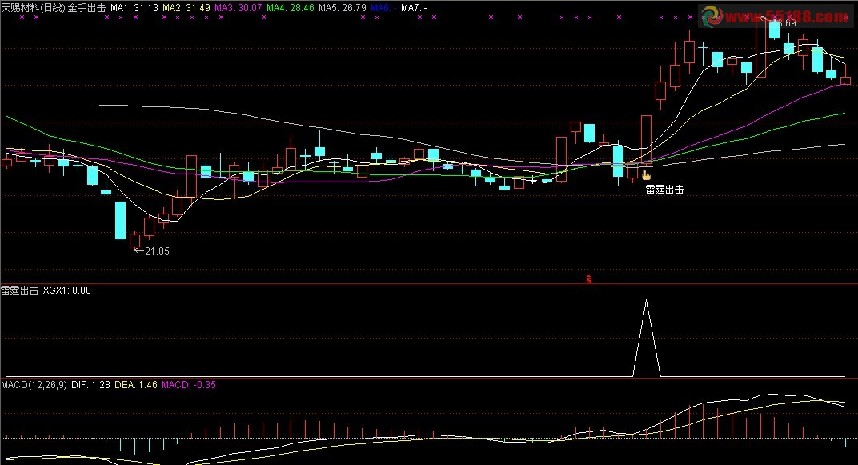Click the MACD(12,26,9) parameter label

(x=35, y=385)
